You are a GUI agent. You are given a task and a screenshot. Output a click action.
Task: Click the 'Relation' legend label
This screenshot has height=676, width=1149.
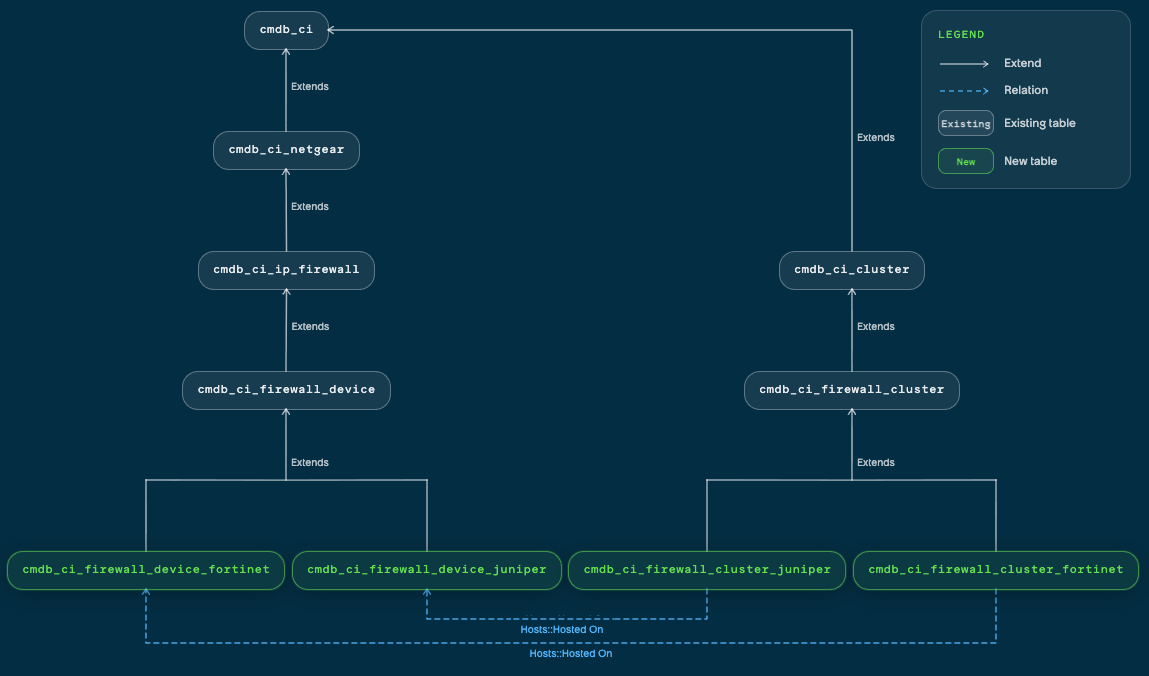click(1026, 90)
